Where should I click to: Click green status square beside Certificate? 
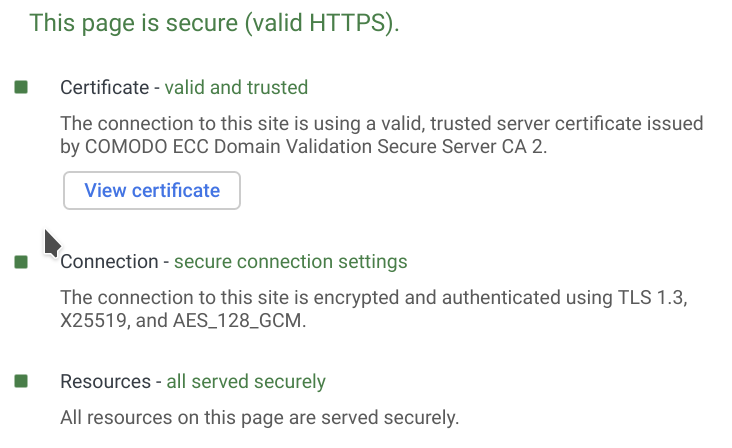click(x=21, y=87)
